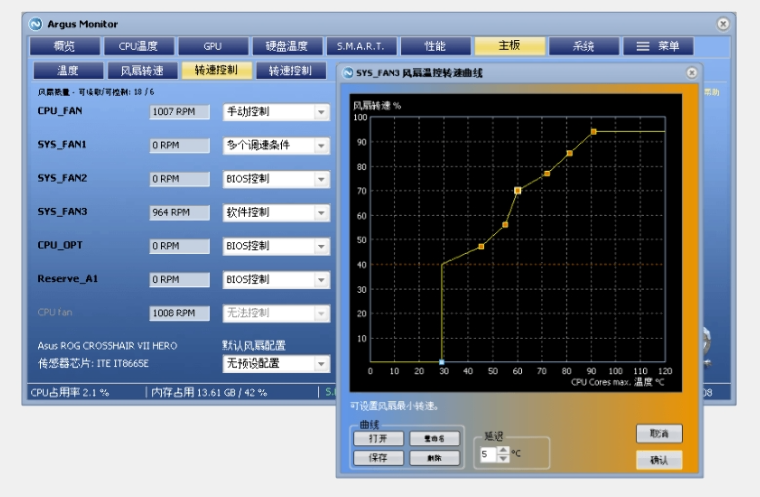Select the highlighted yellow 转速控制 sub-tab
The height and width of the screenshot is (497, 760).
pos(216,70)
